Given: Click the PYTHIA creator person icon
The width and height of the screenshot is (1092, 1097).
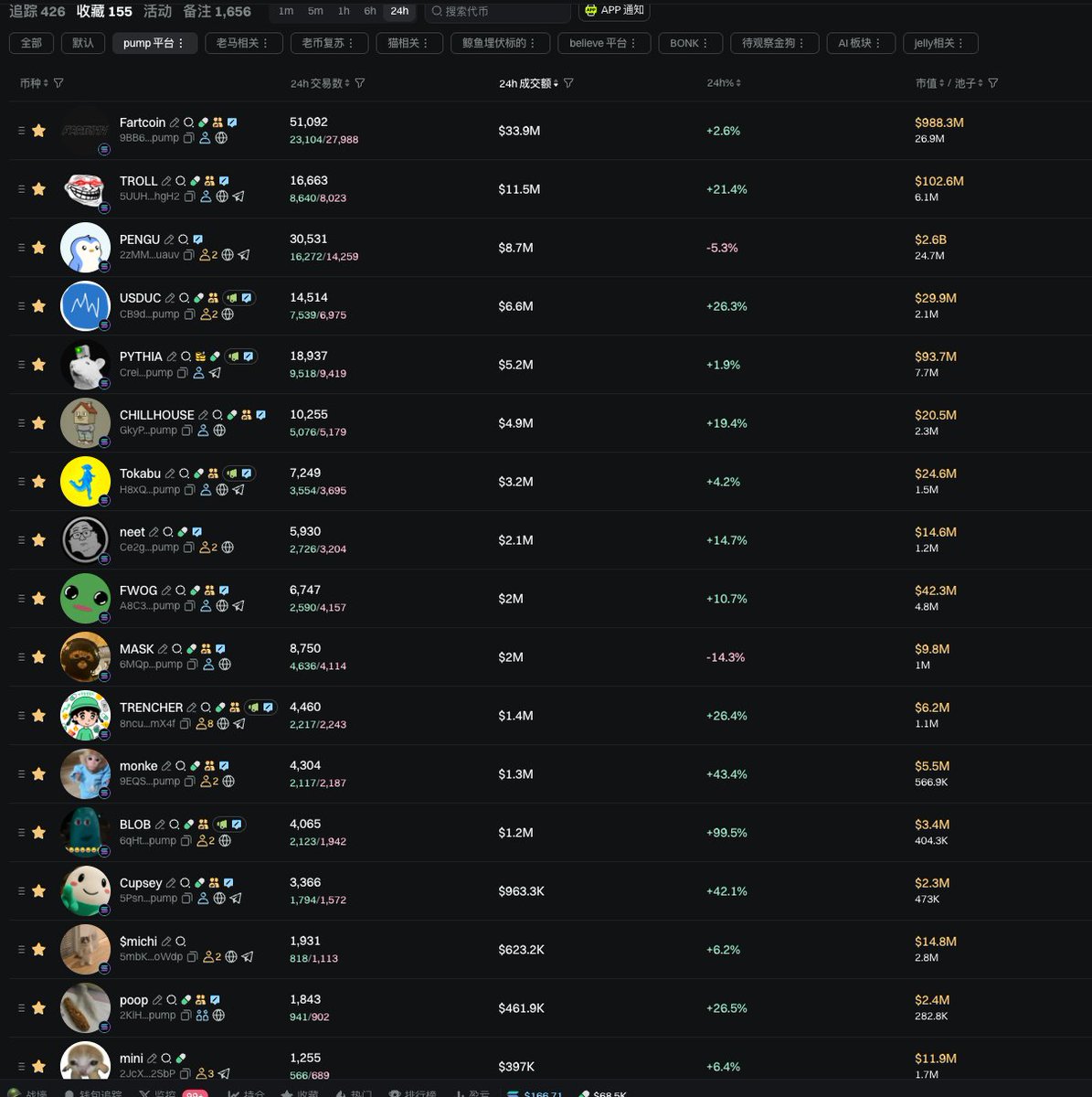Looking at the screenshot, I should coord(198,372).
